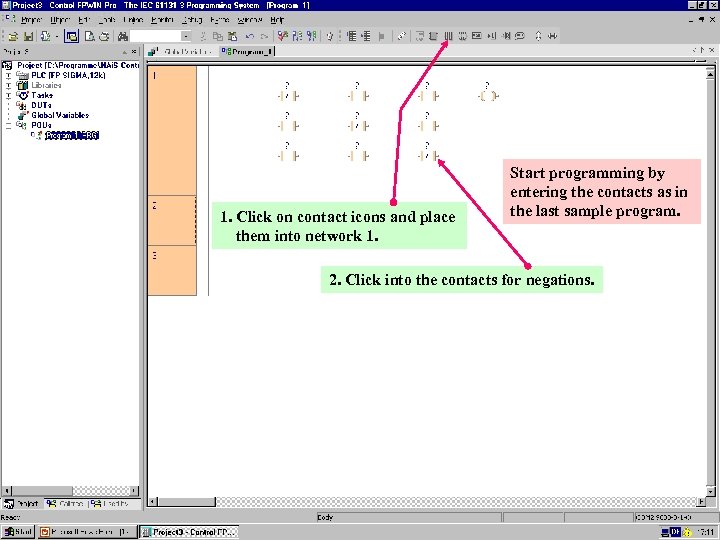
Task: Click the vertical resize arrow toolbar icon
Action: [538, 36]
